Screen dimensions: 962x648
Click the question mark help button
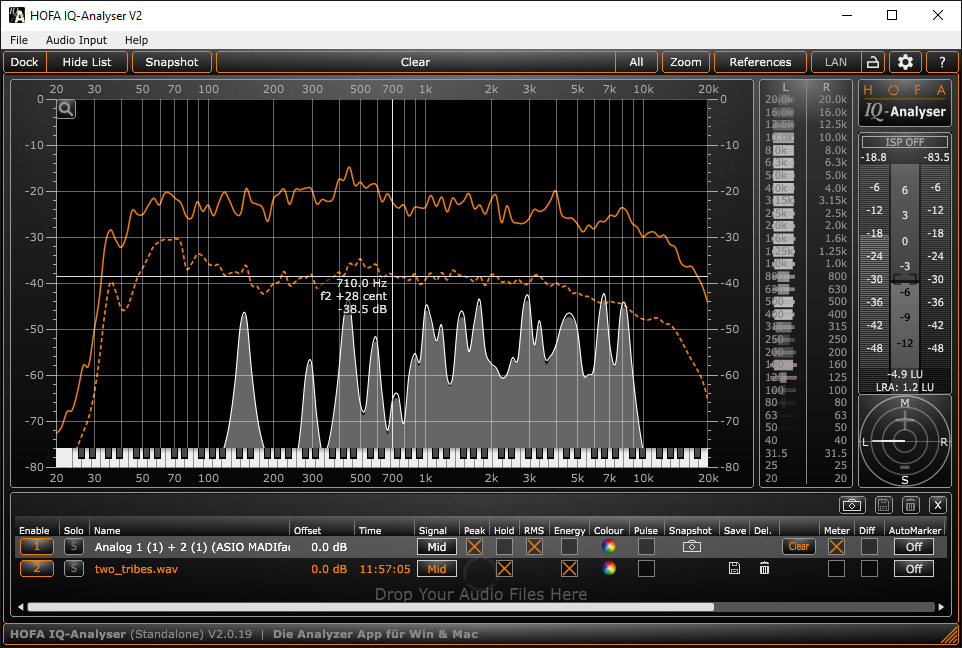(x=941, y=62)
